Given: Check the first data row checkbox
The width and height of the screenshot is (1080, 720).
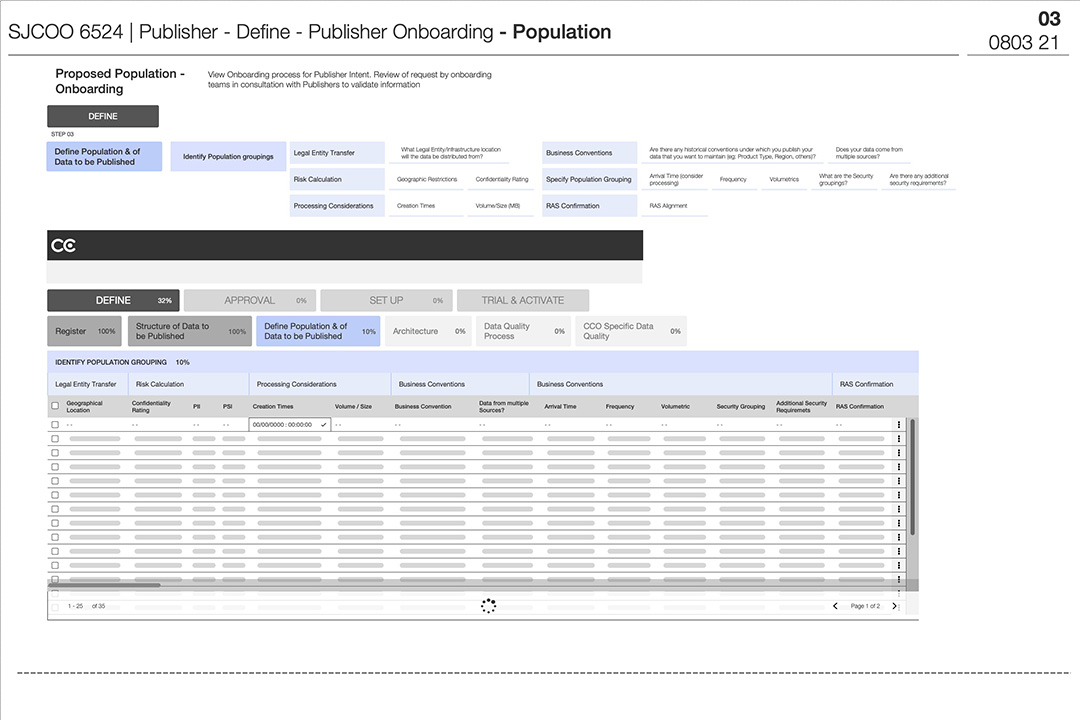Looking at the screenshot, I should coord(55,425).
